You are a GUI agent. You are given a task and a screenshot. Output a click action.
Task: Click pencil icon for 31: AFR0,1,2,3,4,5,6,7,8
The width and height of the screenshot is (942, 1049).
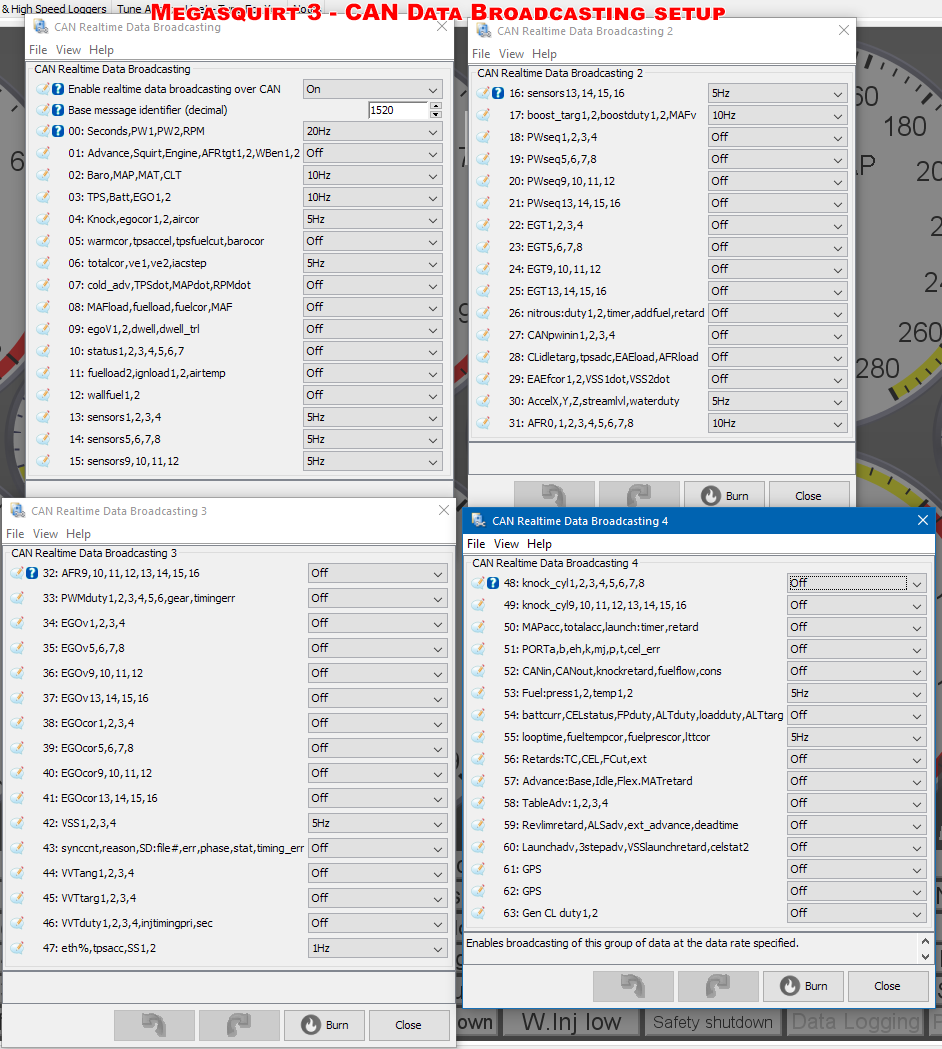(x=483, y=423)
